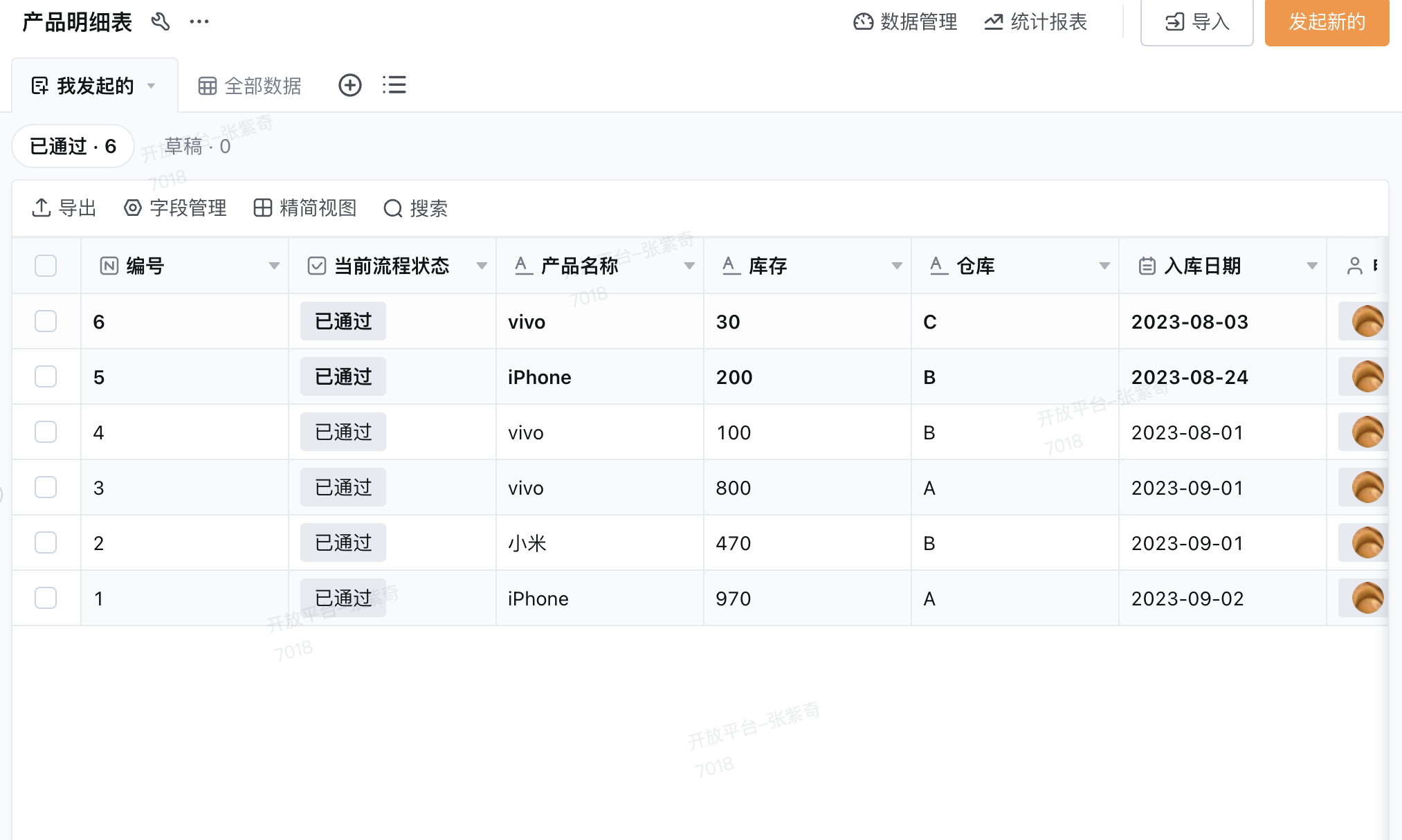Click the avatar in row 3
Viewport: 1402px width, 840px height.
pyautogui.click(x=1367, y=487)
